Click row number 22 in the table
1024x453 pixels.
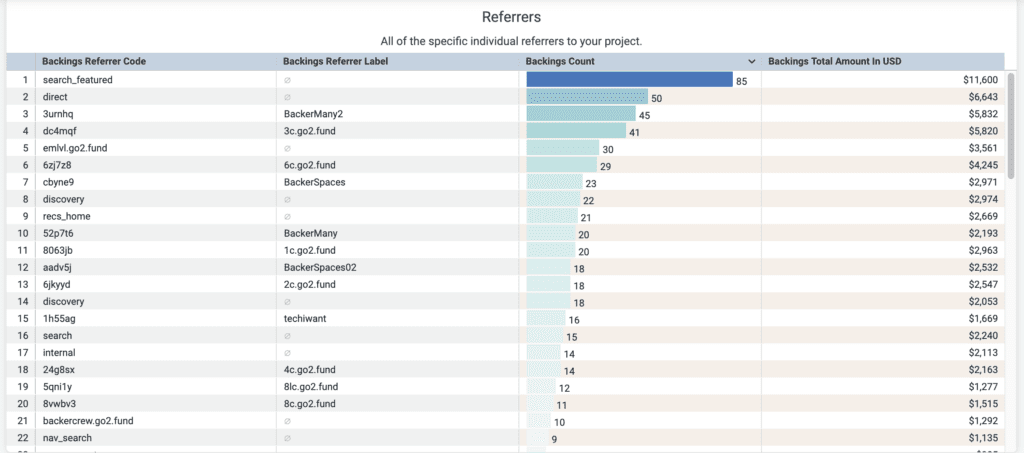[22, 438]
